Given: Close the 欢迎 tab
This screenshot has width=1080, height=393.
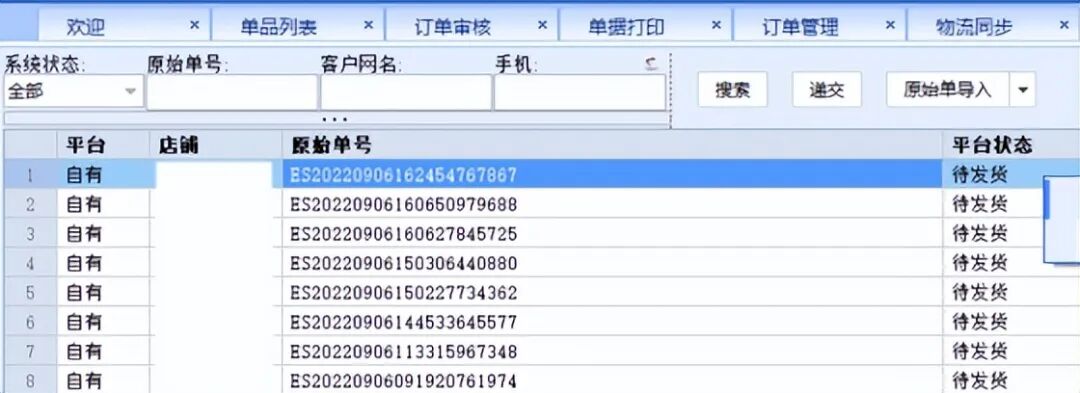Looking at the screenshot, I should [x=194, y=25].
